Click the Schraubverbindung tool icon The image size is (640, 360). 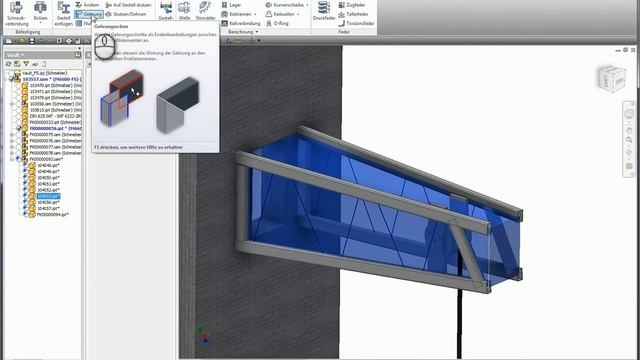click(16, 8)
